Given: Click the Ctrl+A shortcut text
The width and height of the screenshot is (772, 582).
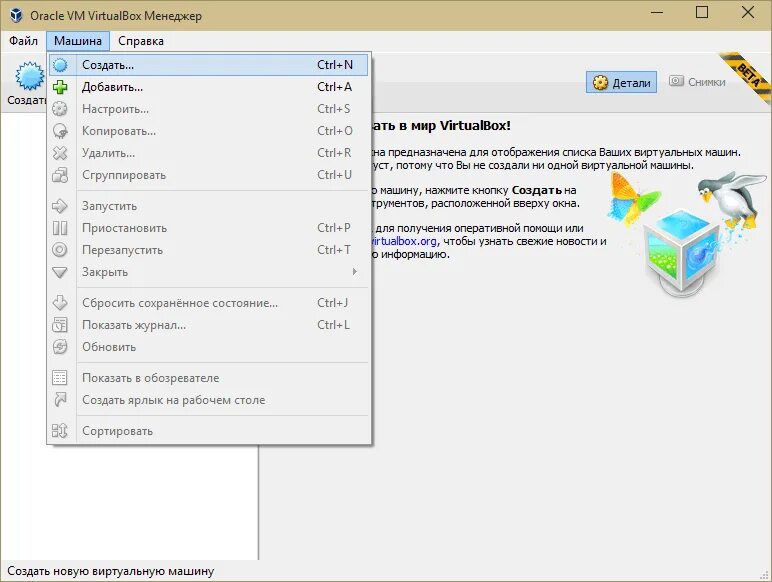Looking at the screenshot, I should pyautogui.click(x=334, y=87).
